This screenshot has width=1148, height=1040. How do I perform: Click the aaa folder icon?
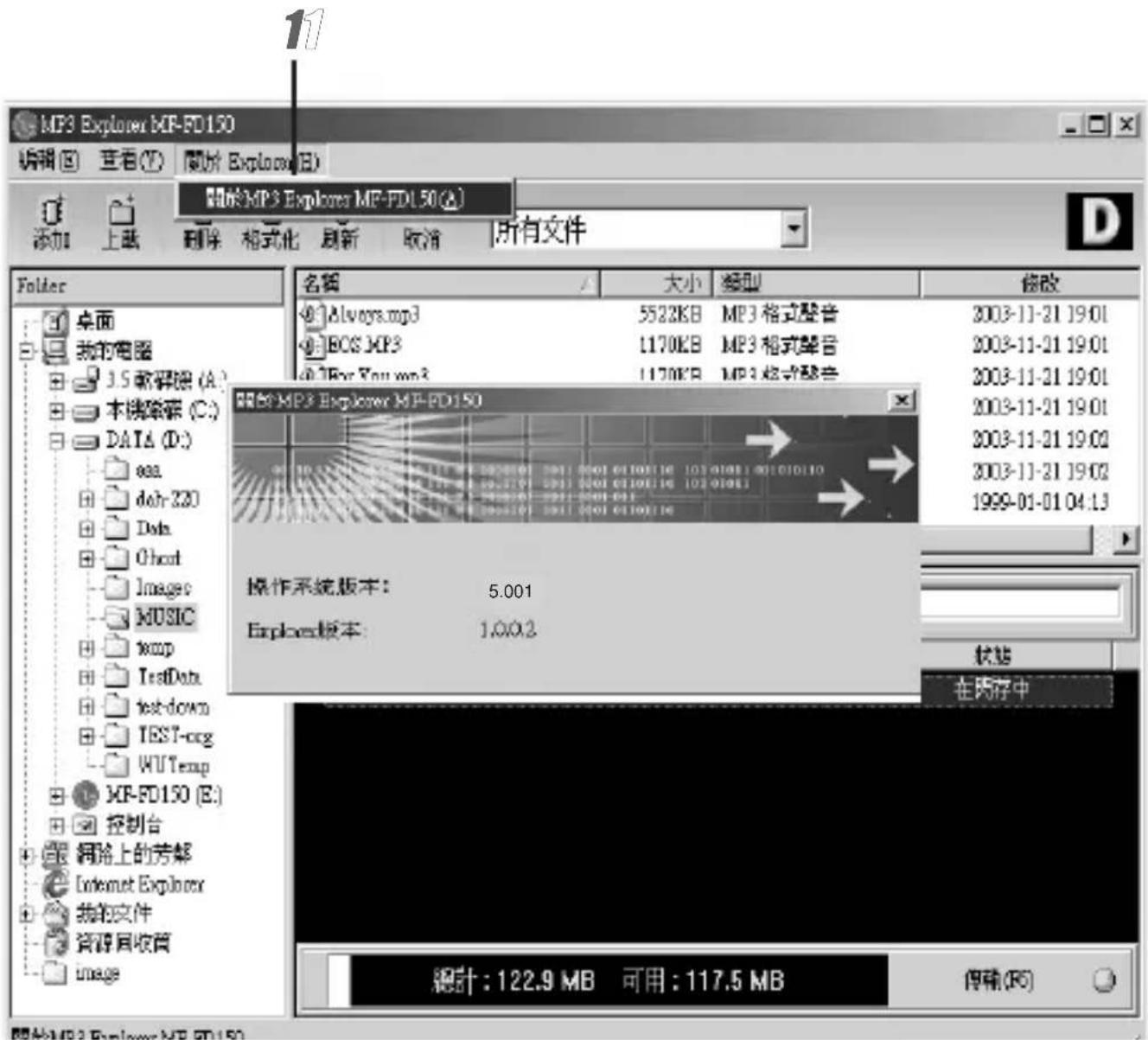pyautogui.click(x=117, y=469)
